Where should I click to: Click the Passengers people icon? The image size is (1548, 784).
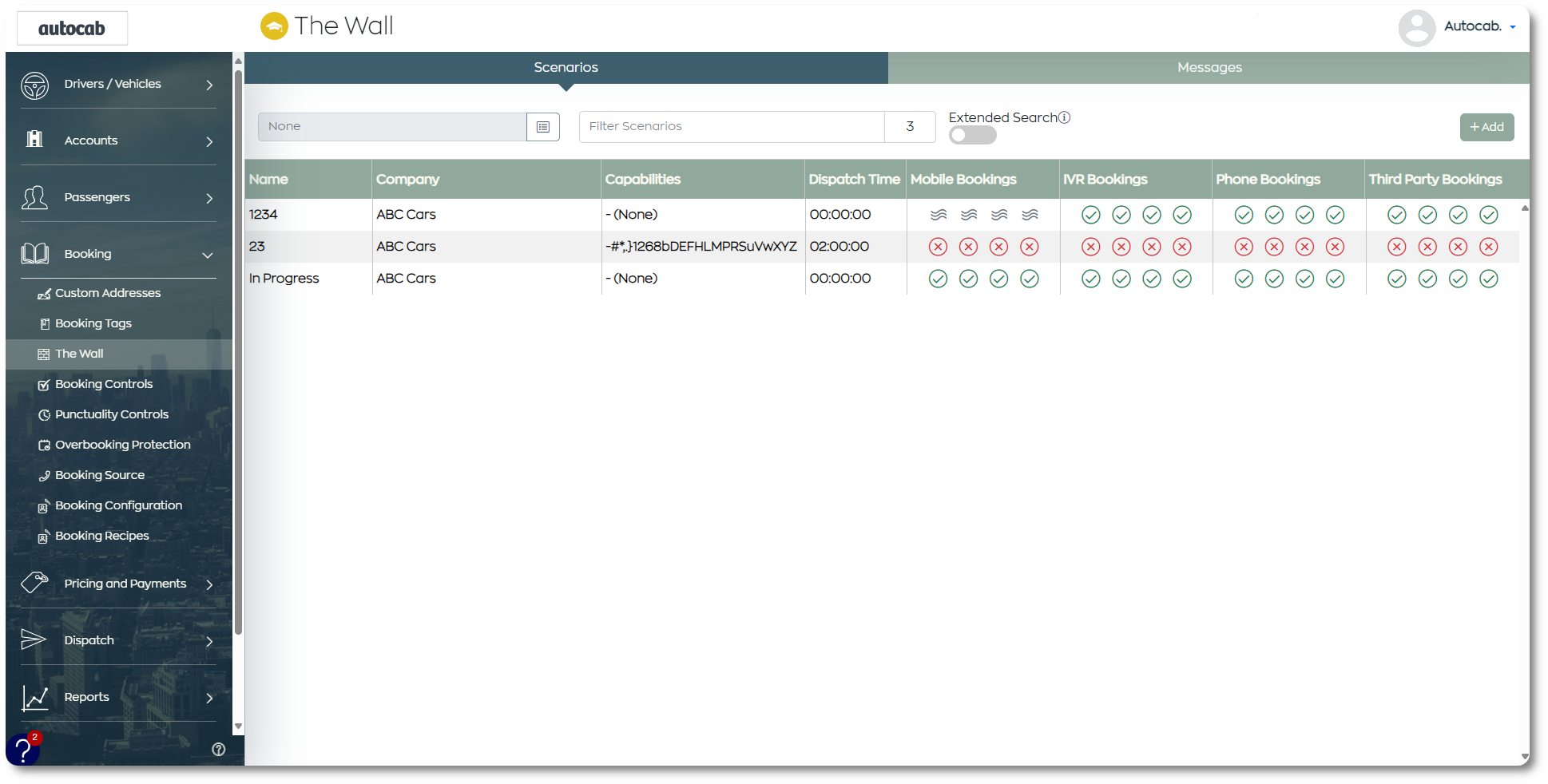point(34,197)
